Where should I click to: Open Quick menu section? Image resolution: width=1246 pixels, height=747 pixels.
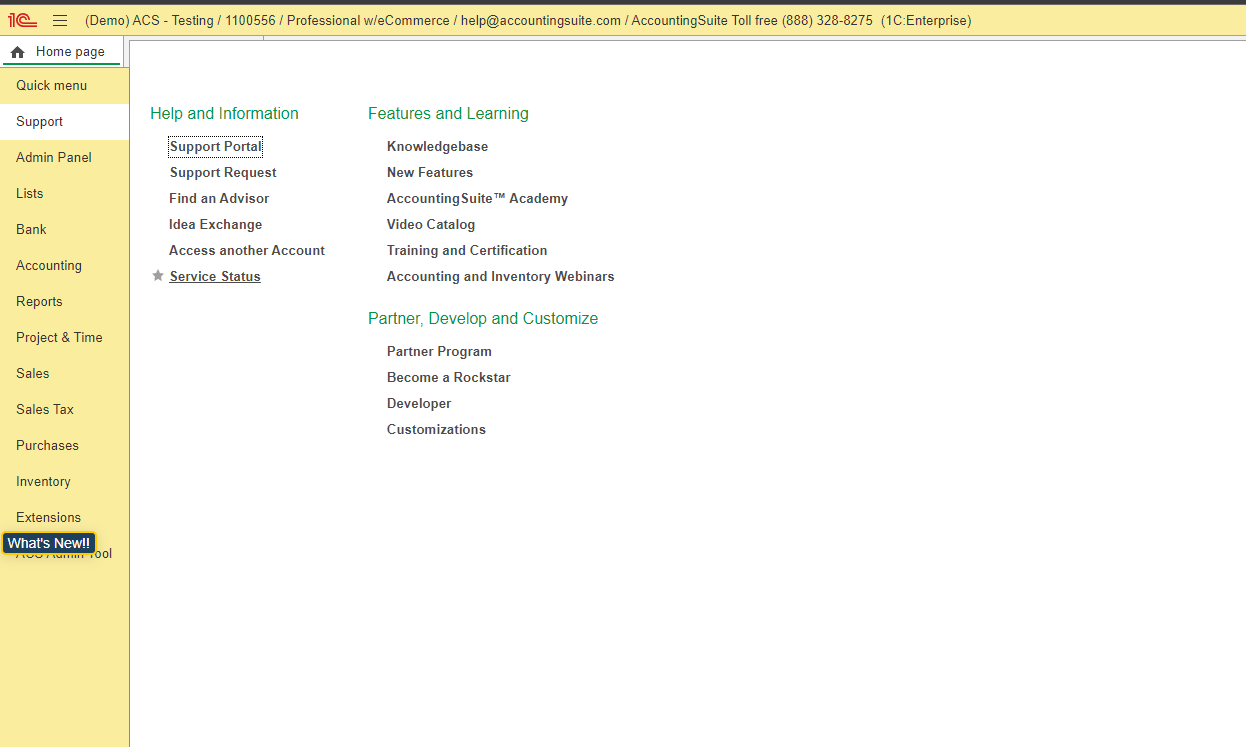pos(64,86)
